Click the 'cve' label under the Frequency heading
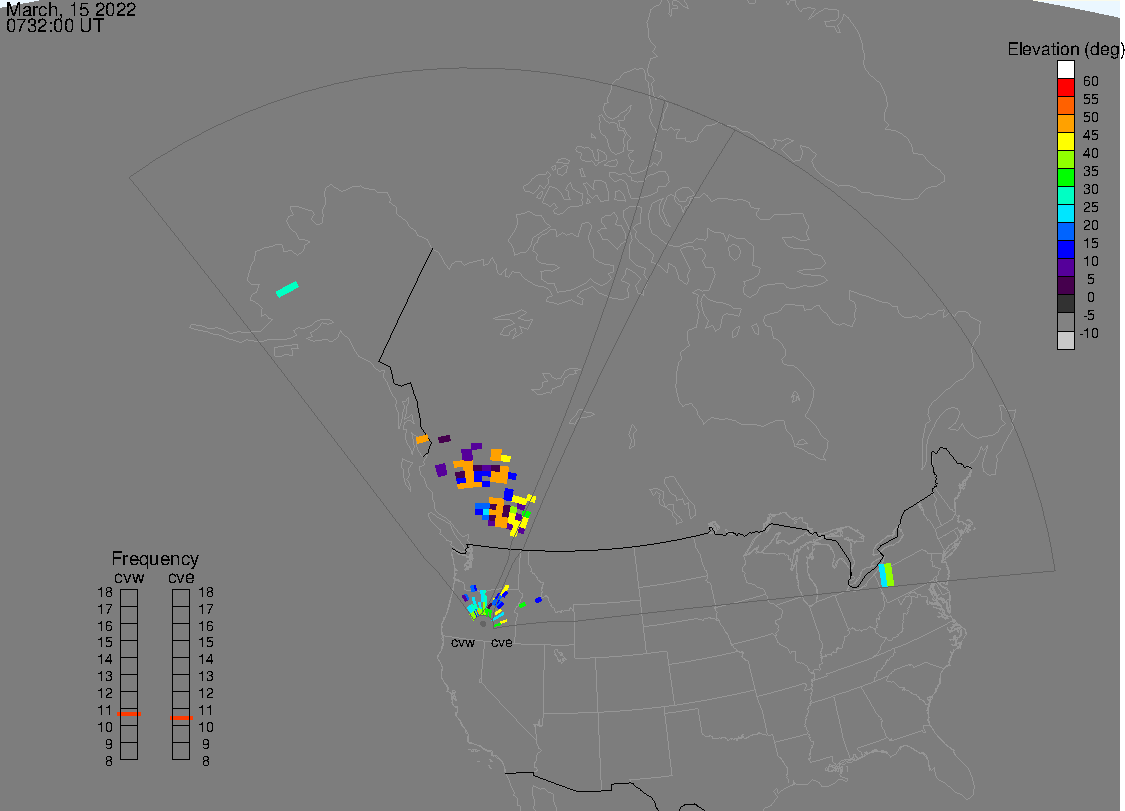 coord(181,578)
